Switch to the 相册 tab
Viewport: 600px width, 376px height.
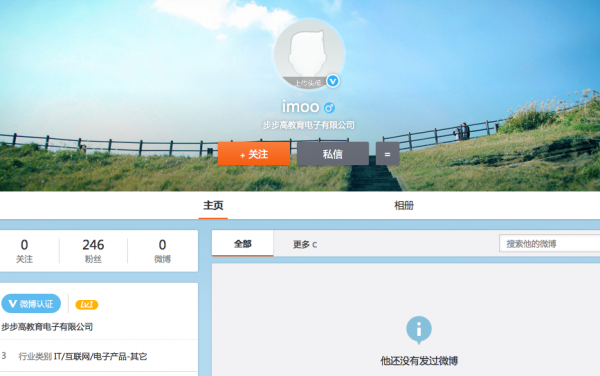[x=404, y=205]
